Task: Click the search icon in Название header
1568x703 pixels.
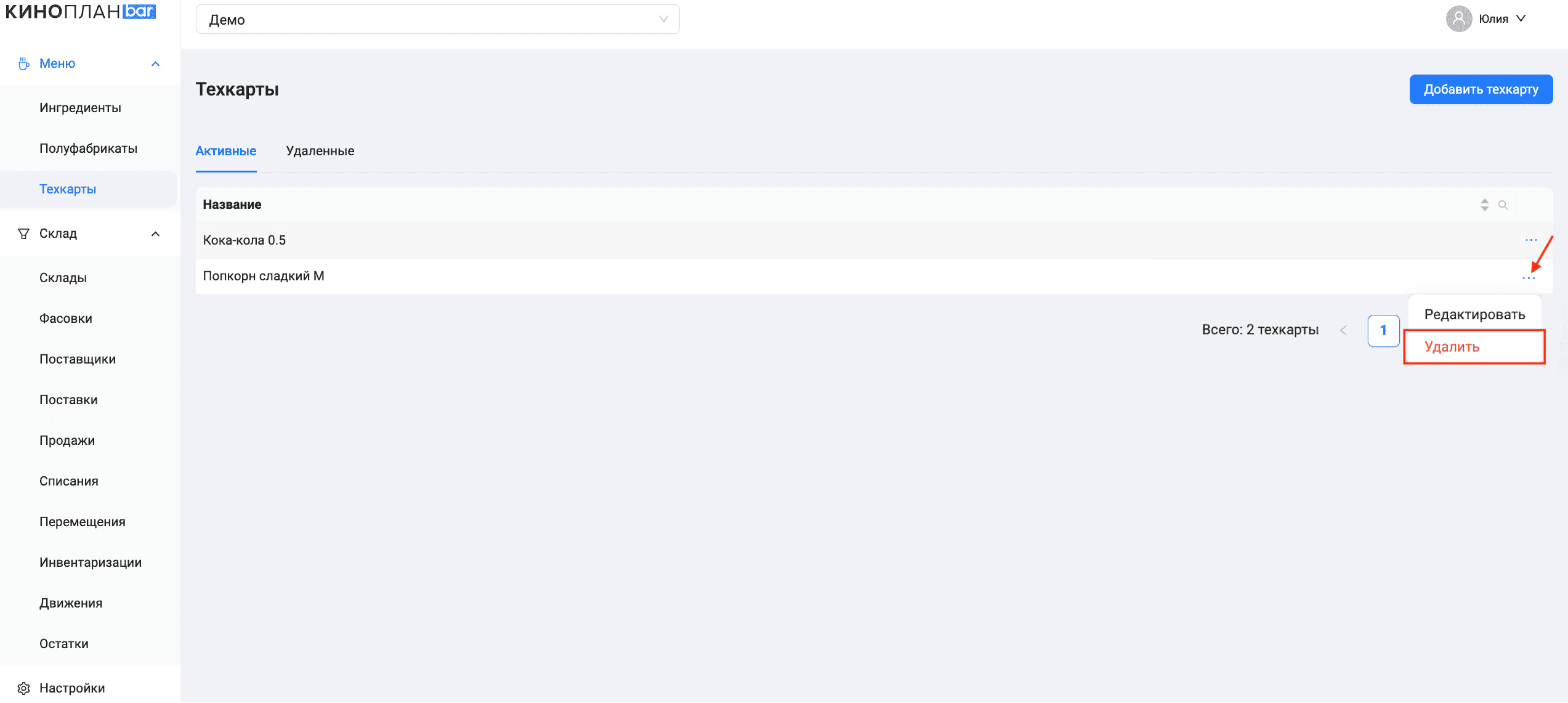Action: [1503, 205]
